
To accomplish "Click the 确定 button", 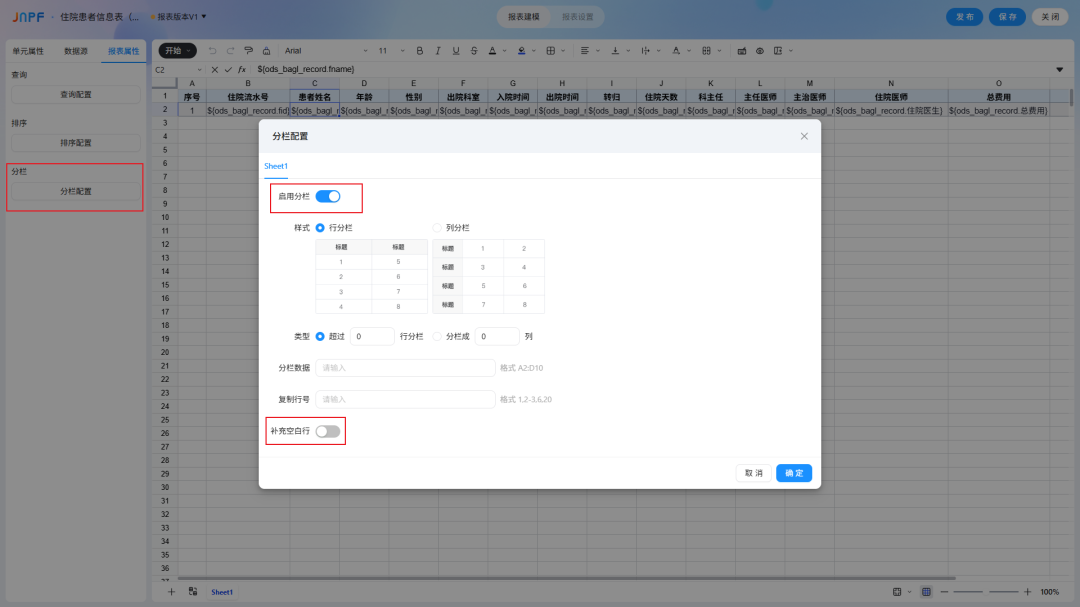I will (x=794, y=473).
